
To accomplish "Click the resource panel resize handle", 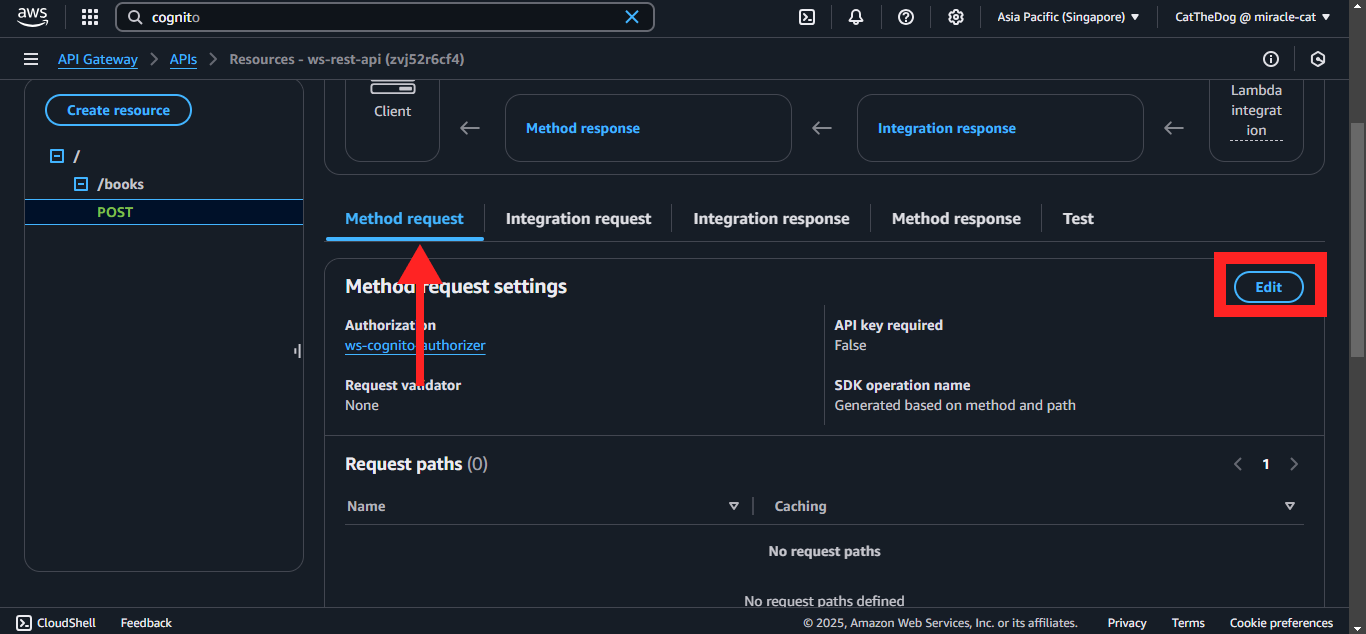I will [297, 350].
